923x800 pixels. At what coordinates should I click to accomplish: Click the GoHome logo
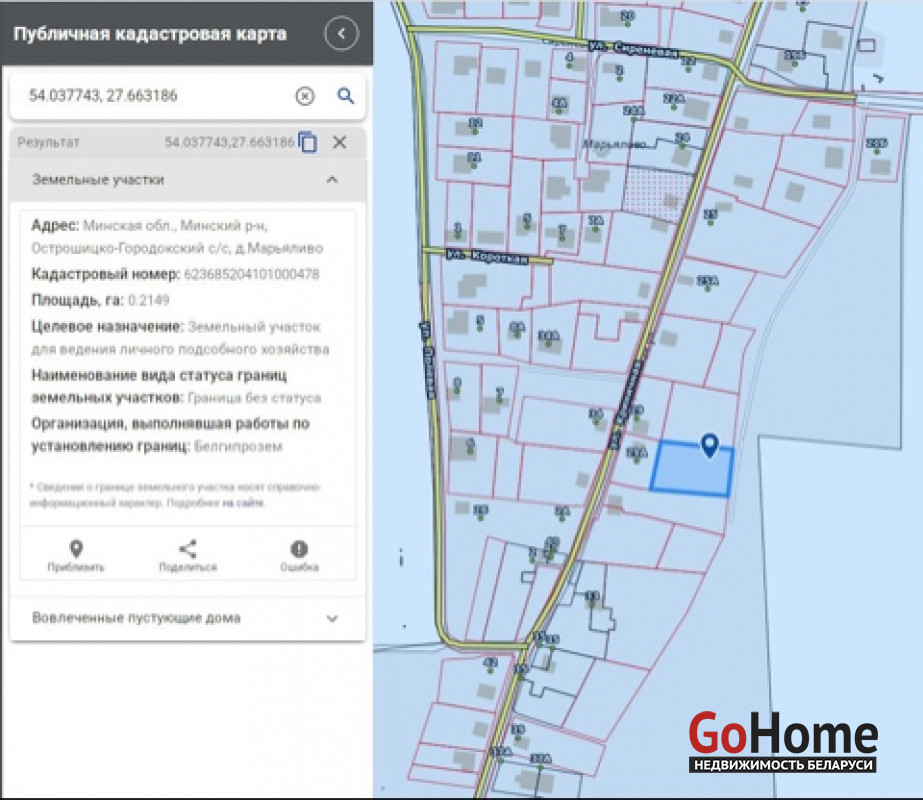coord(783,742)
